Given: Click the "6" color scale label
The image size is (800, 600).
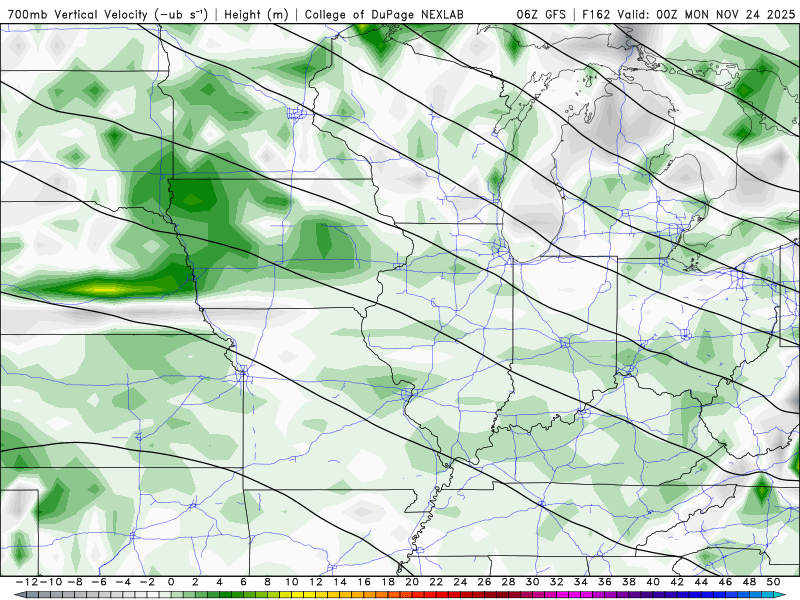Looking at the screenshot, I should (x=243, y=582).
